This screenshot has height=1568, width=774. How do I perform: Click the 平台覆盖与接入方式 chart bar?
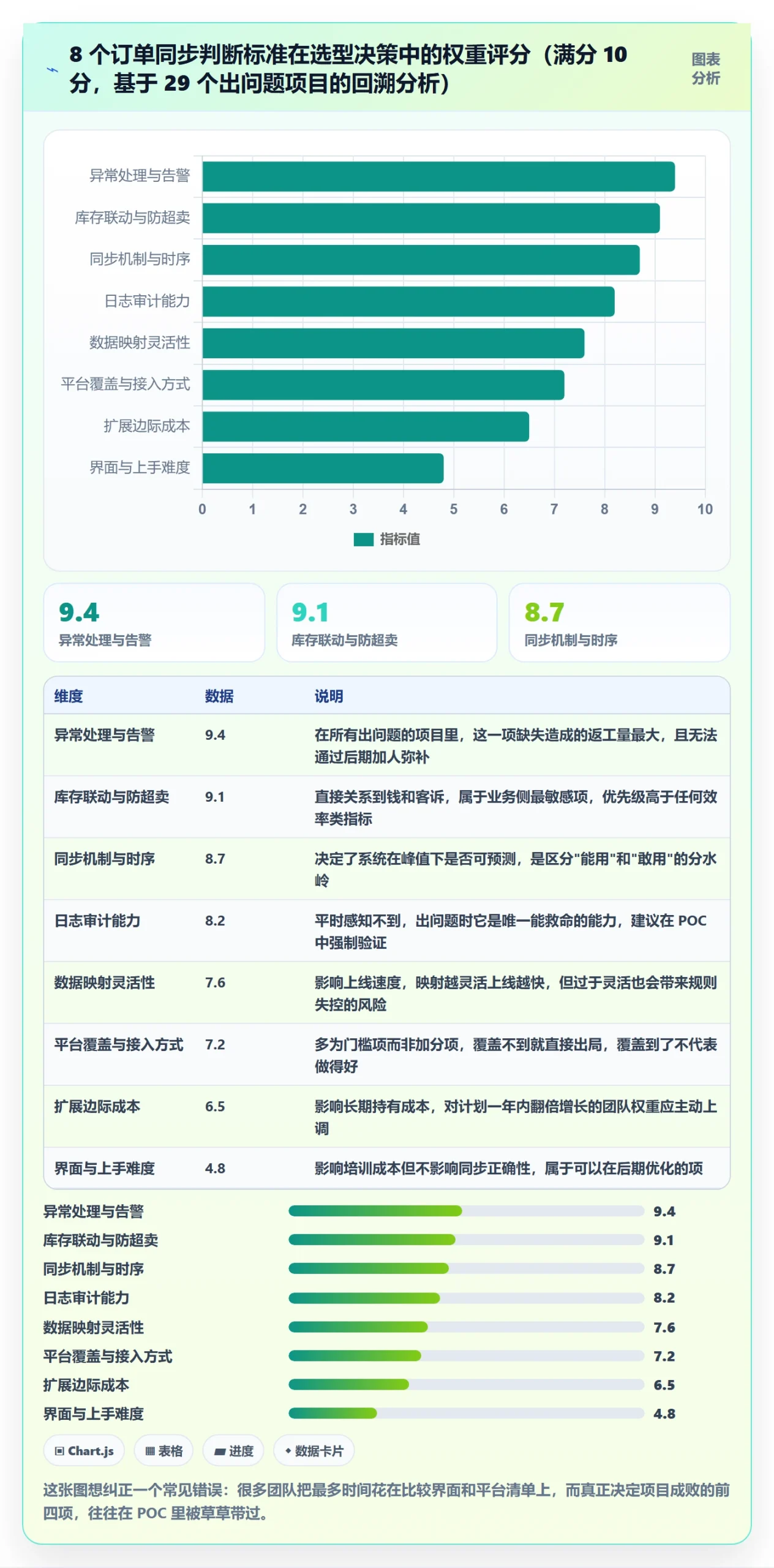click(x=383, y=385)
